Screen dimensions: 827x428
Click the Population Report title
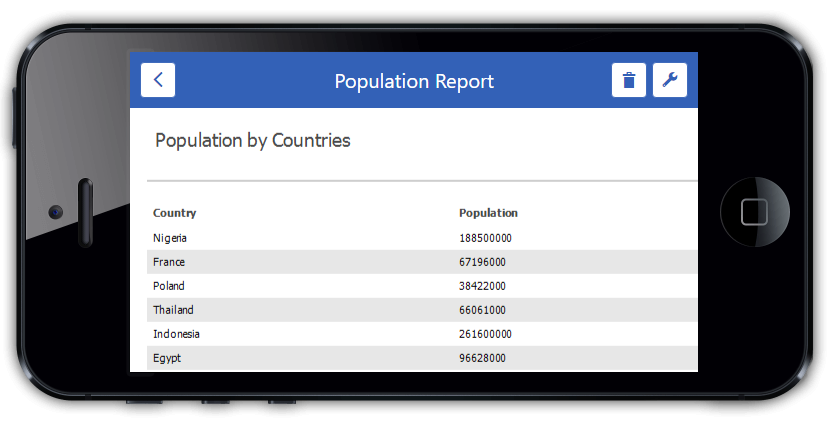[414, 81]
